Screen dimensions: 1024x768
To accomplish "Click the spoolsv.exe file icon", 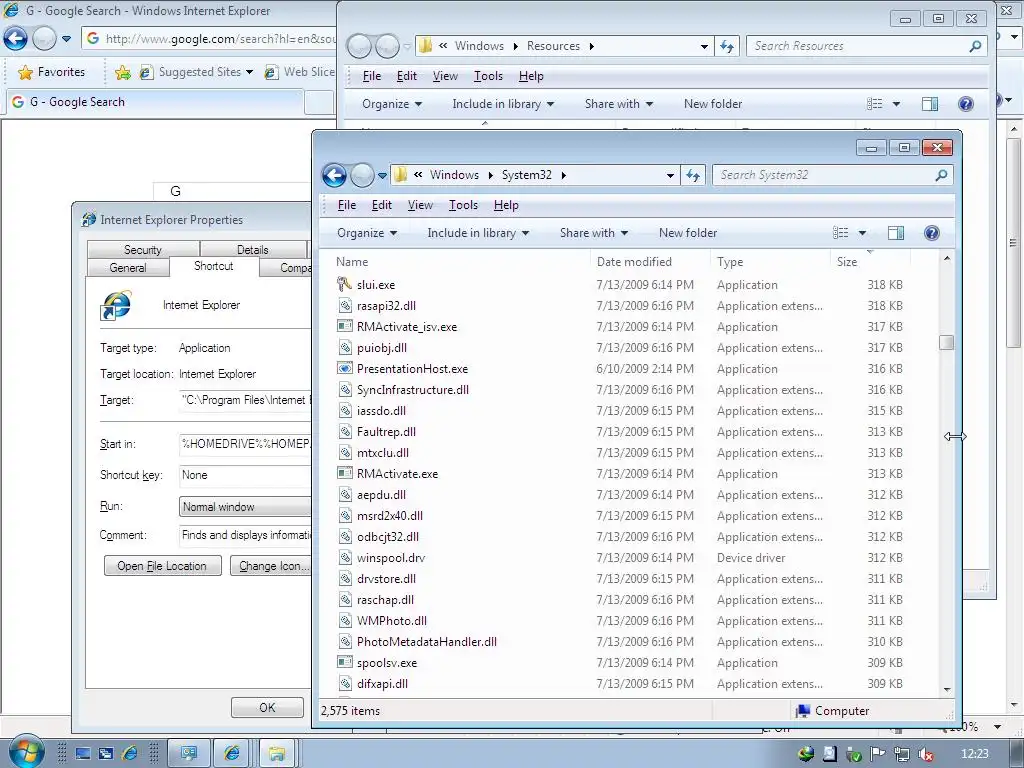I will coord(344,662).
